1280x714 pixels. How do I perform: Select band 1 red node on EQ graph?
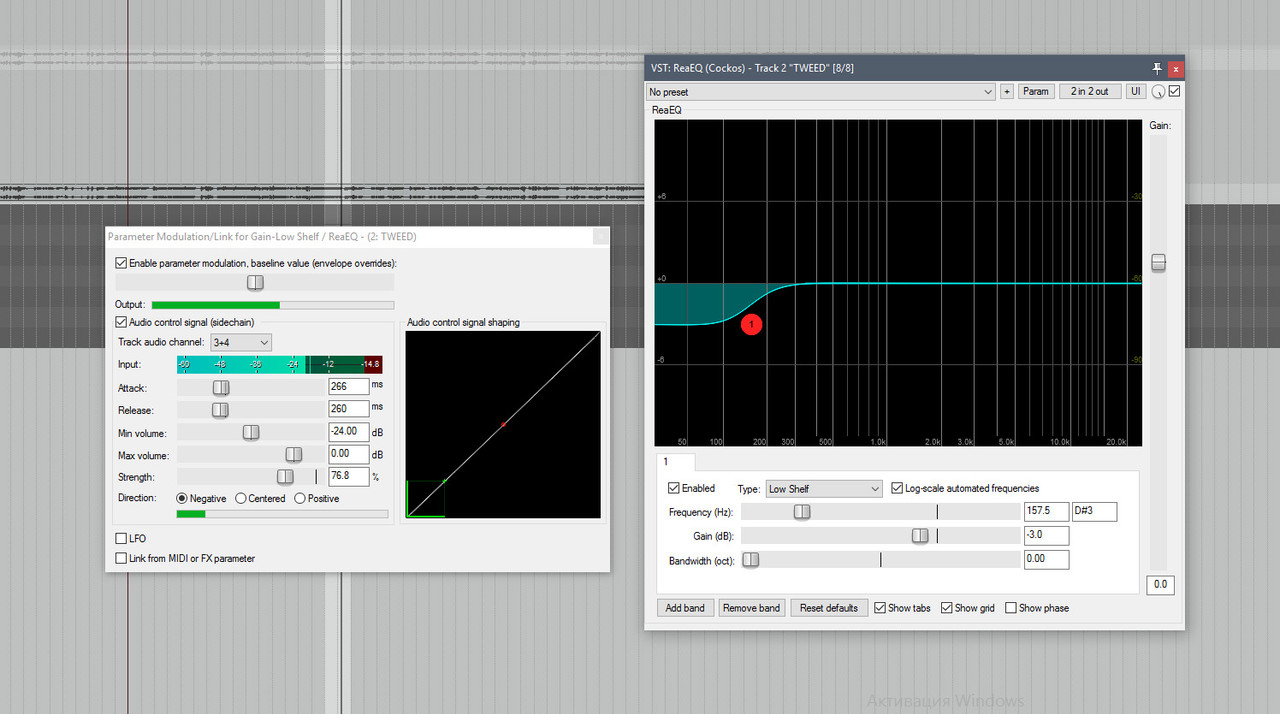tap(752, 324)
